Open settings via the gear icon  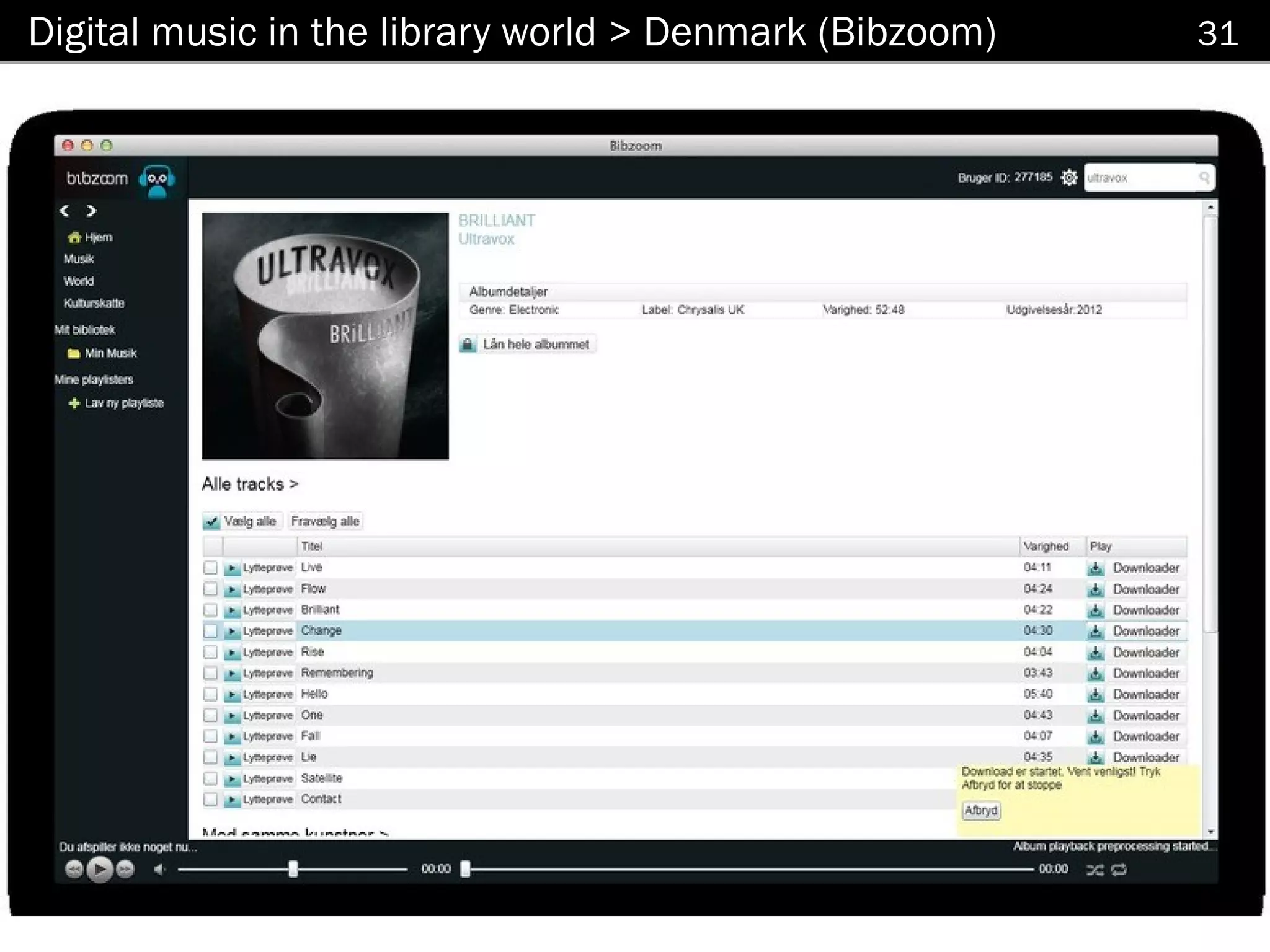pos(1068,178)
